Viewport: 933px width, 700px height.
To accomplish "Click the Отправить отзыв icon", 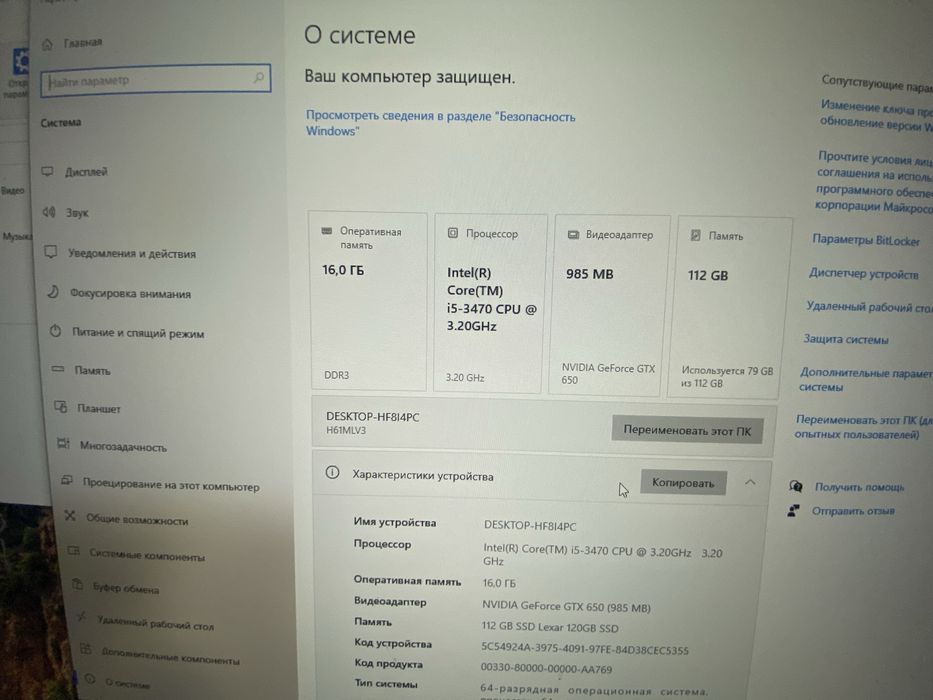I will 793,510.
